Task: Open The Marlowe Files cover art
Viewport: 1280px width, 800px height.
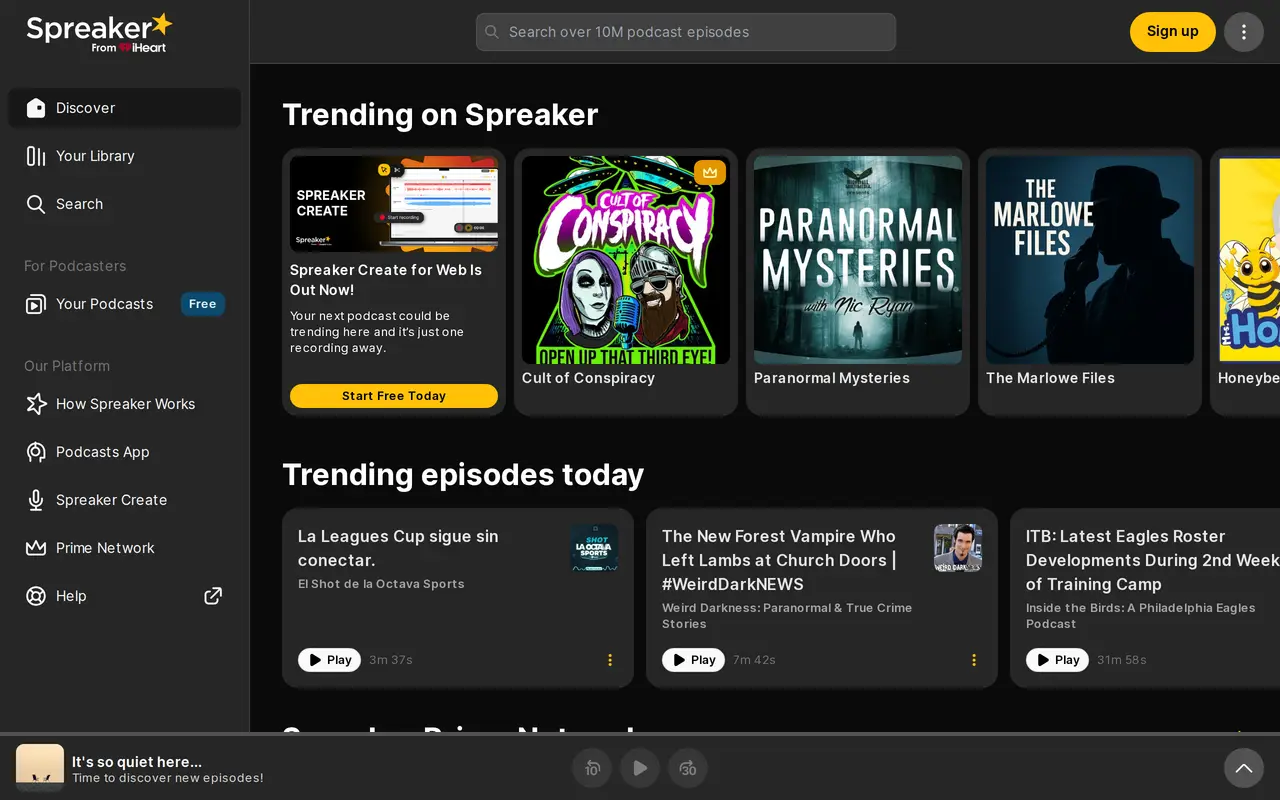Action: click(x=1090, y=260)
